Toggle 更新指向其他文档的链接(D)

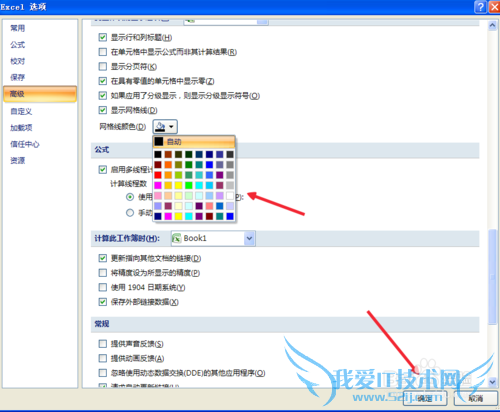coord(103,258)
